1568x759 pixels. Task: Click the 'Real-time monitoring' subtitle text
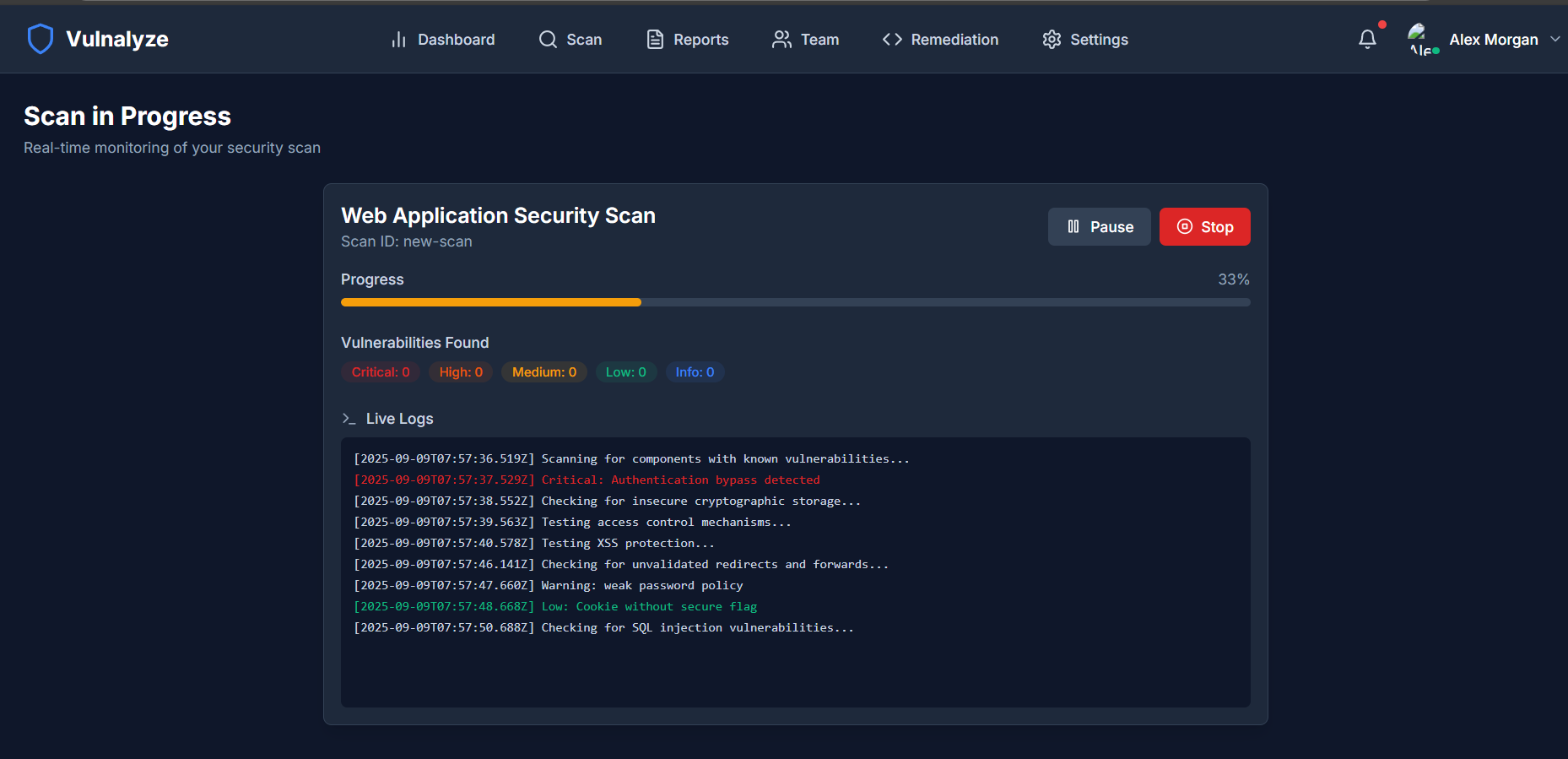172,148
